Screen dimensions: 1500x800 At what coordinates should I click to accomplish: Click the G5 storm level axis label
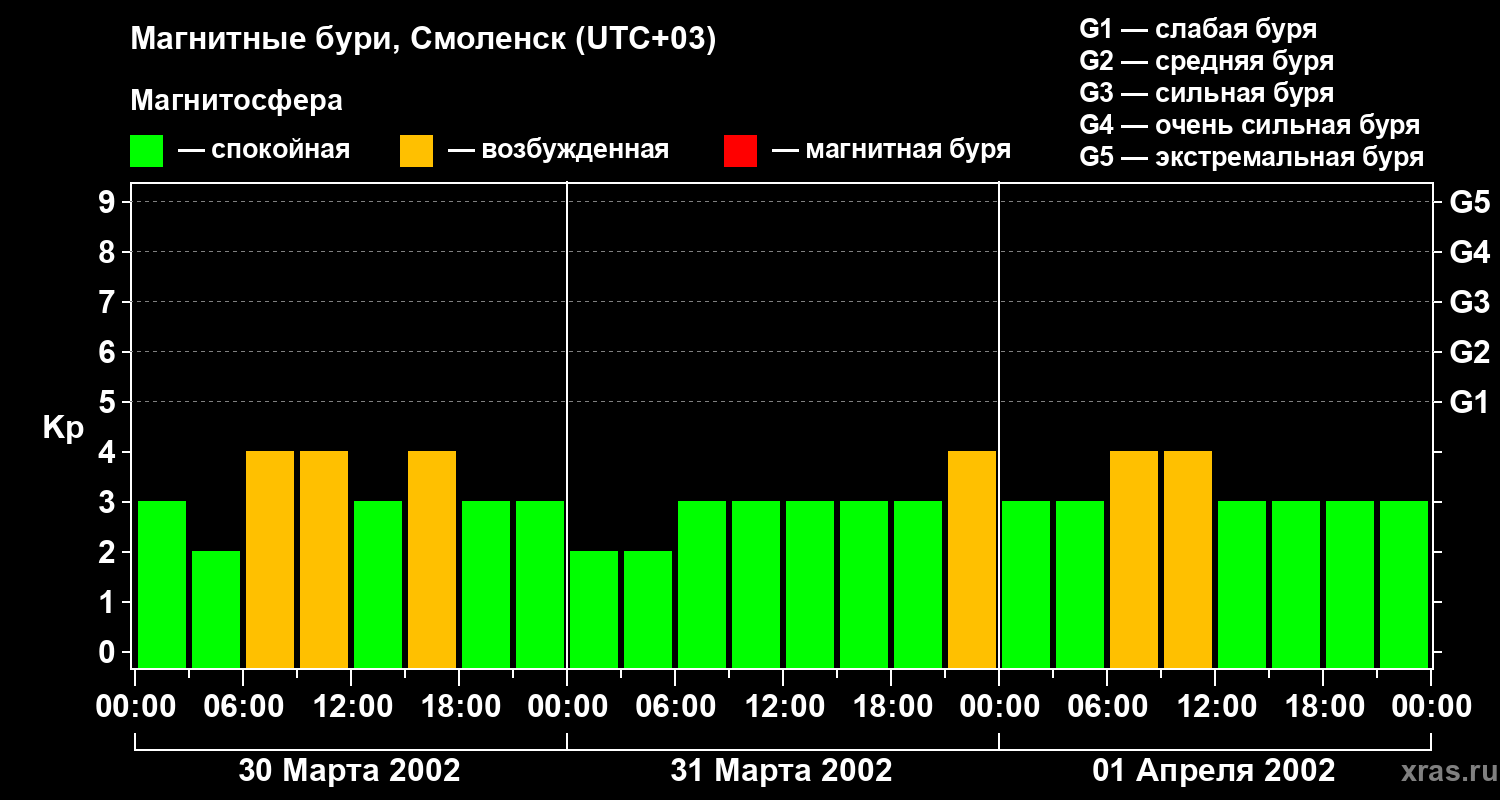click(x=1469, y=203)
